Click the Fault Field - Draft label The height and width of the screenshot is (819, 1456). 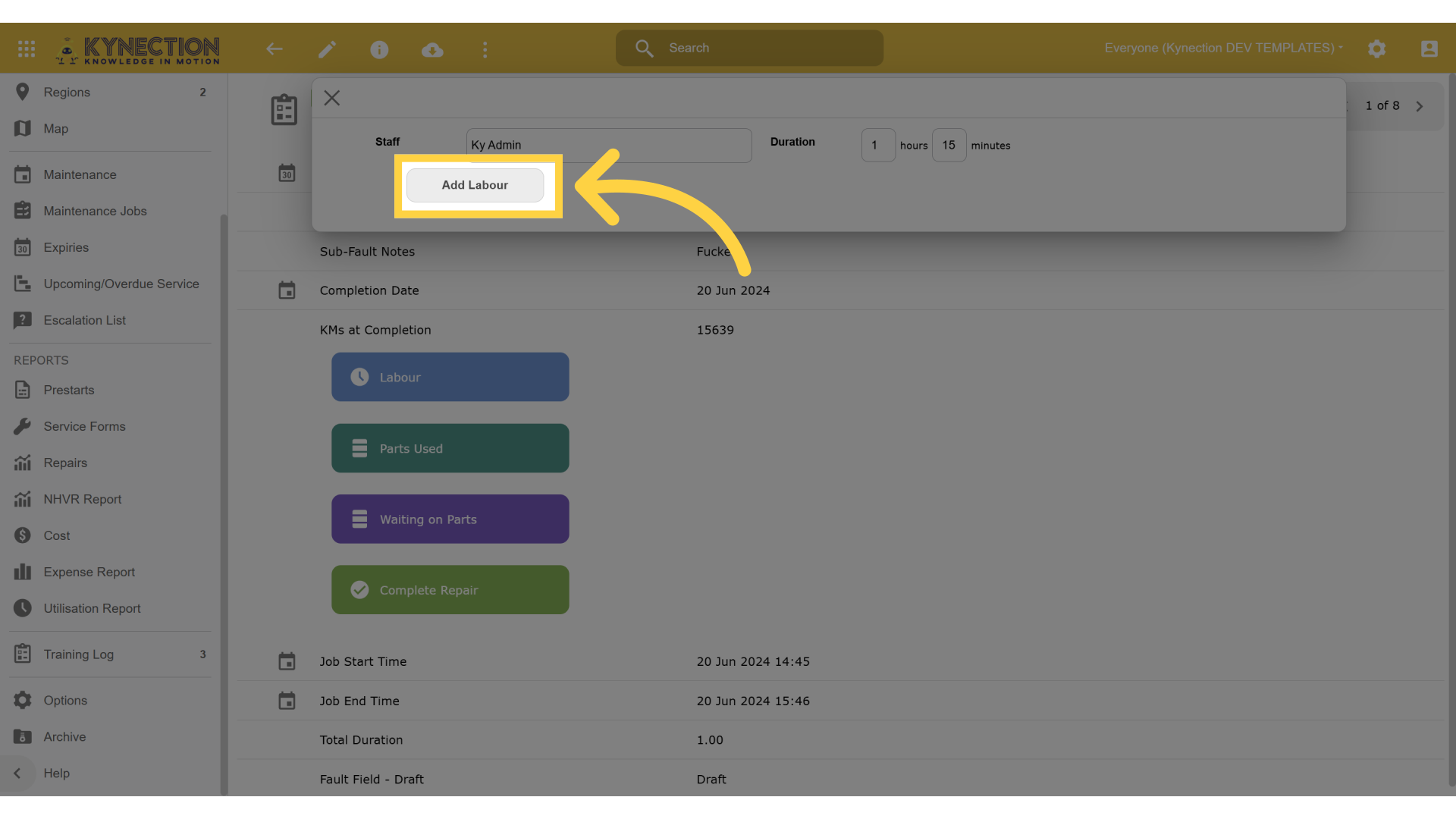[x=372, y=780]
